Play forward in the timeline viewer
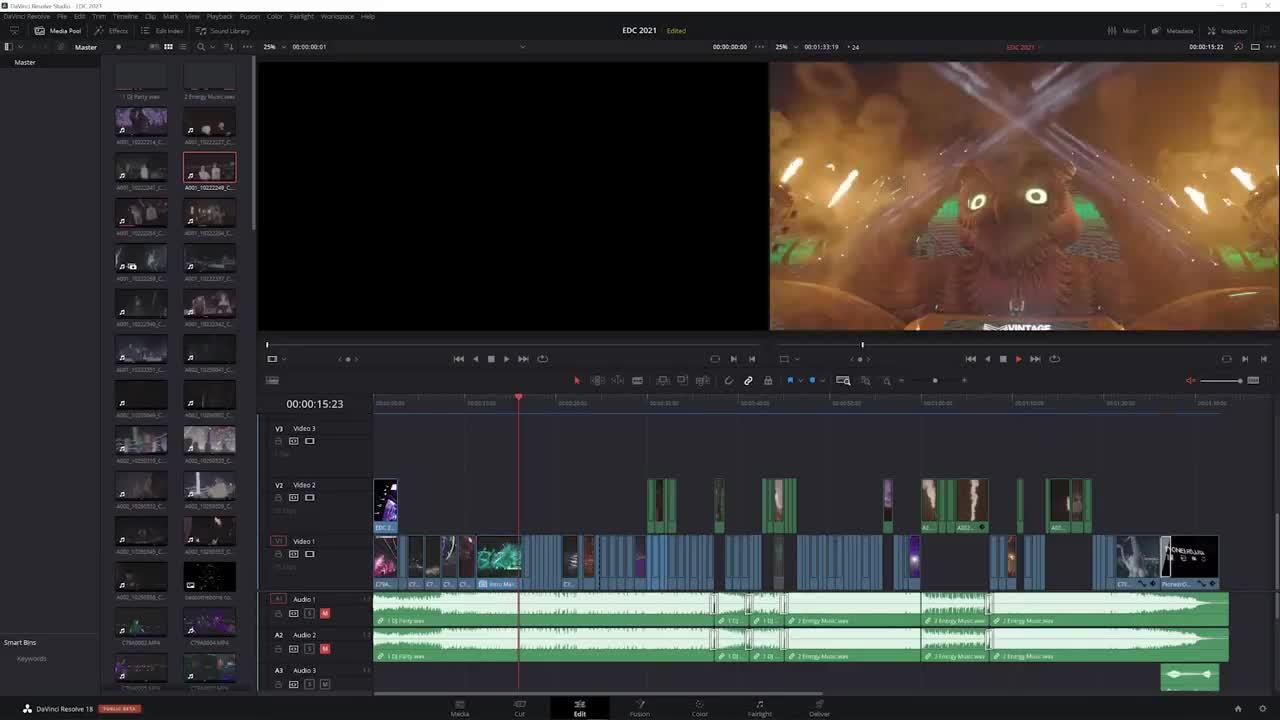 [1018, 359]
